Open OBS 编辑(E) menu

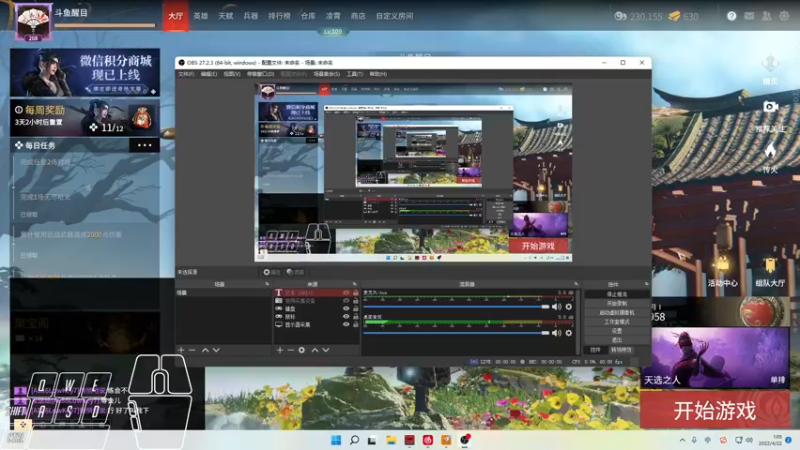pos(209,74)
